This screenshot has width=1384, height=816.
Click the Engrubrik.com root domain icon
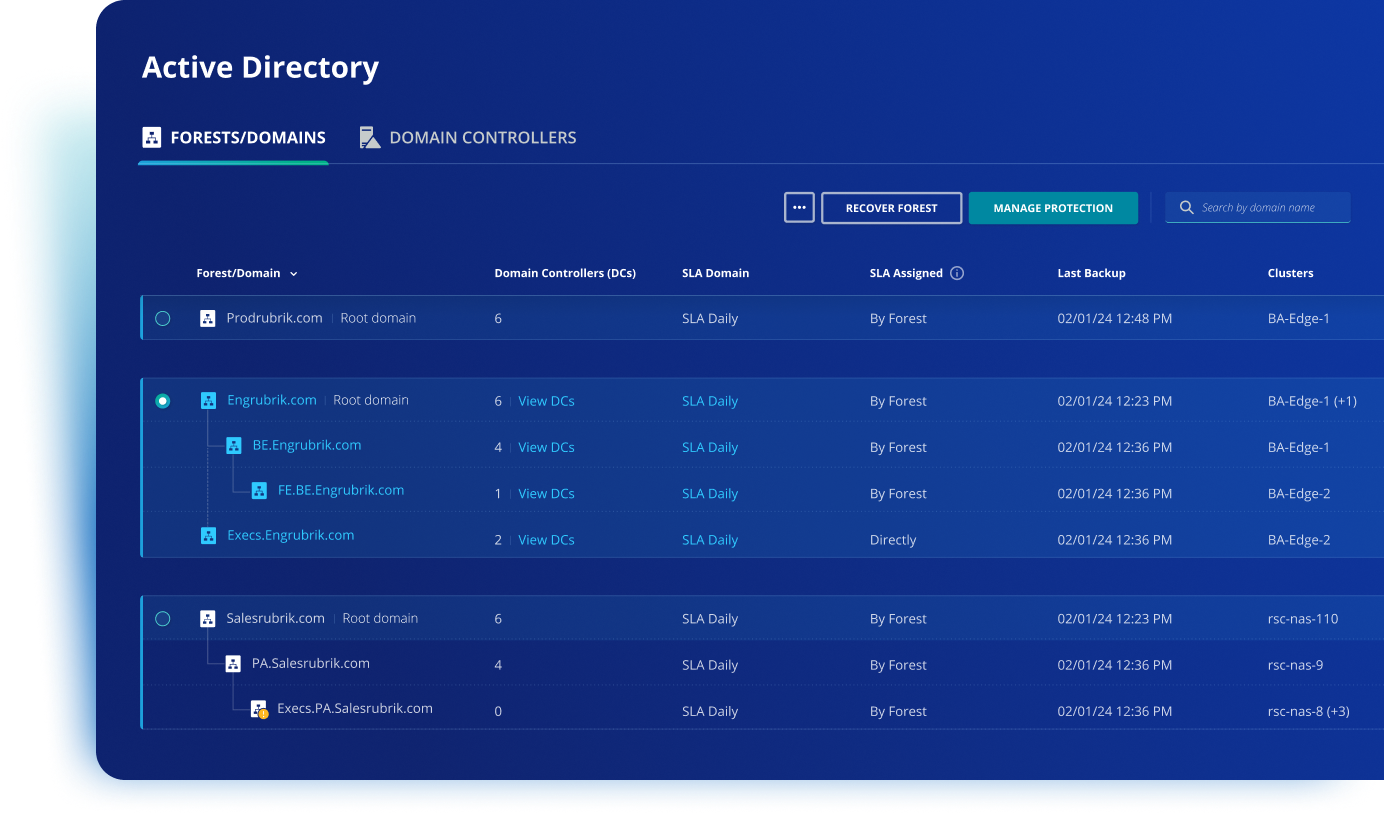tap(208, 401)
